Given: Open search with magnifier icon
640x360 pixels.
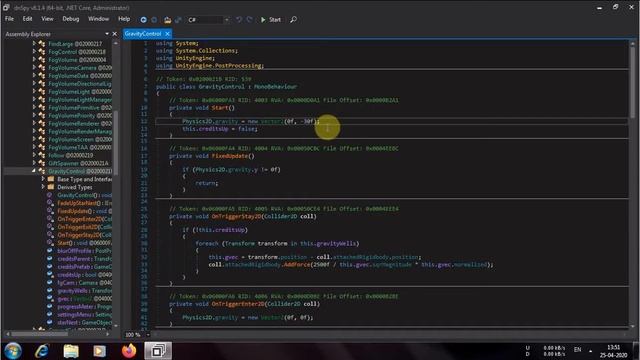Looking at the screenshot, I should [293, 20].
